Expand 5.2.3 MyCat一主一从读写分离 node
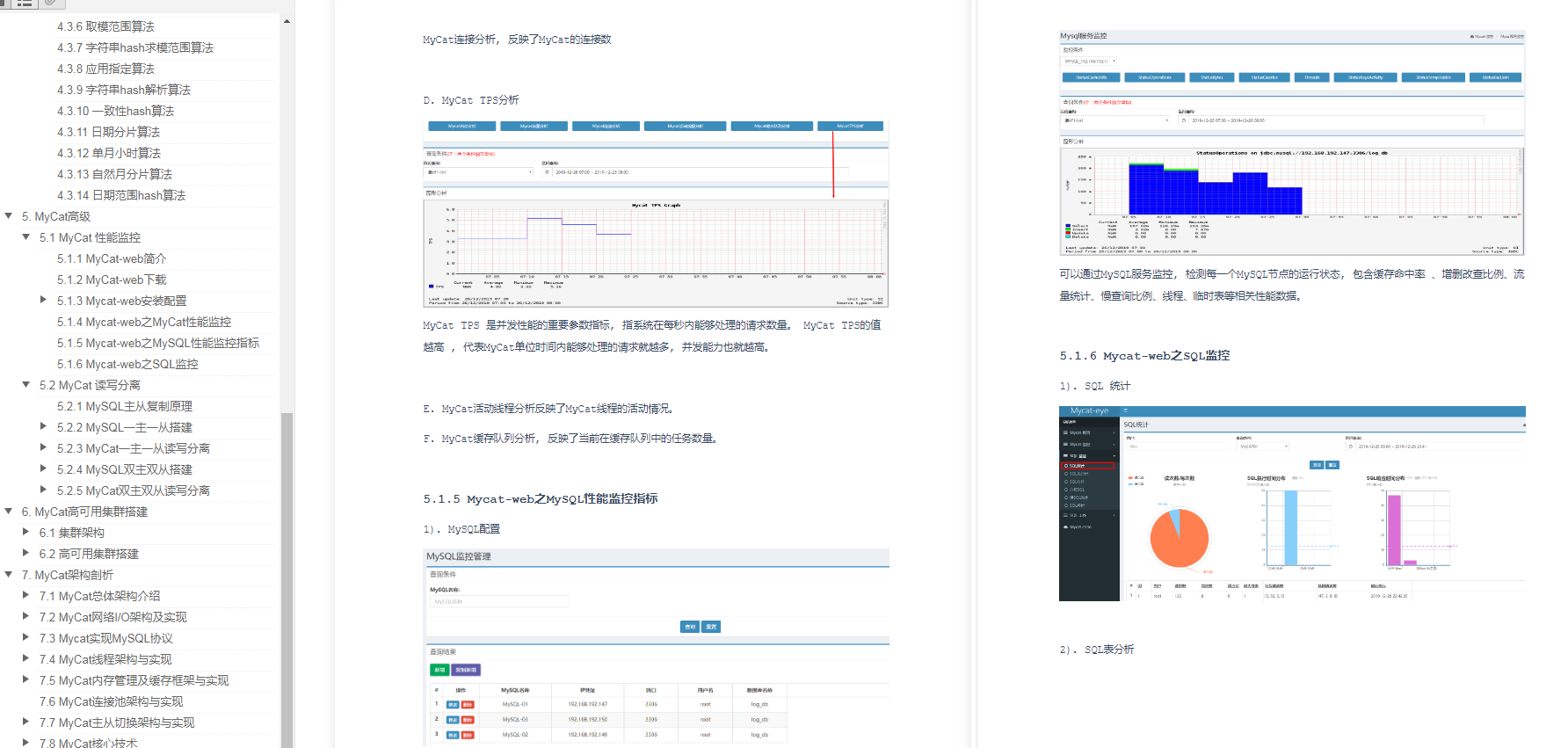 click(44, 447)
